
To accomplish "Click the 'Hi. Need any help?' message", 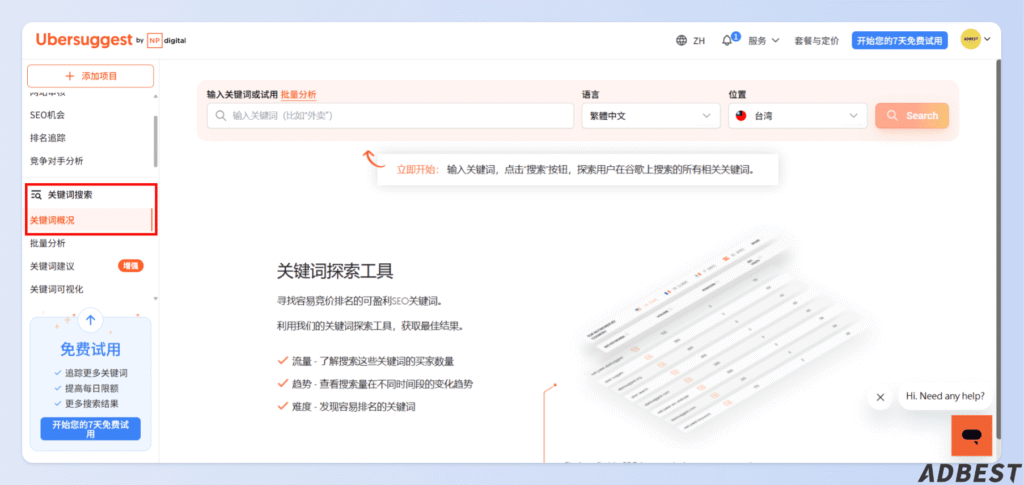I will pyautogui.click(x=945, y=396).
